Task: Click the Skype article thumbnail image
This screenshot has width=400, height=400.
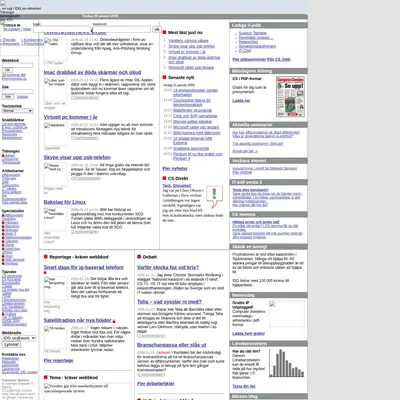Action: point(56,174)
